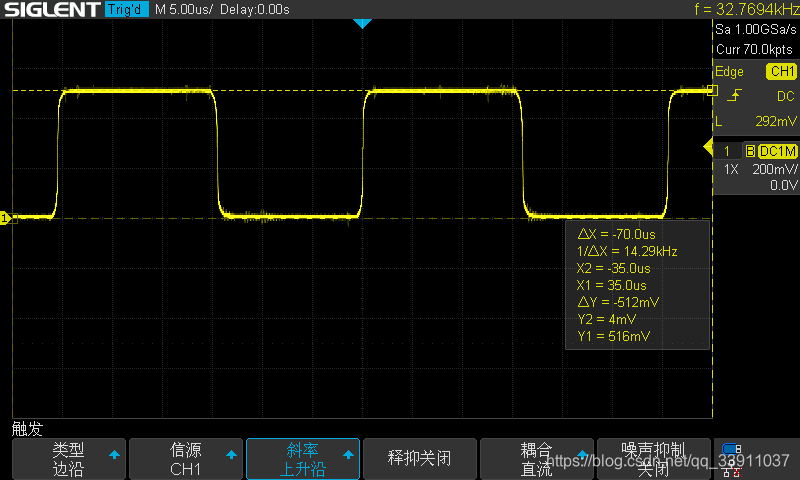
Task: Click the yellow CH1 trigger source badge
Action: click(782, 71)
